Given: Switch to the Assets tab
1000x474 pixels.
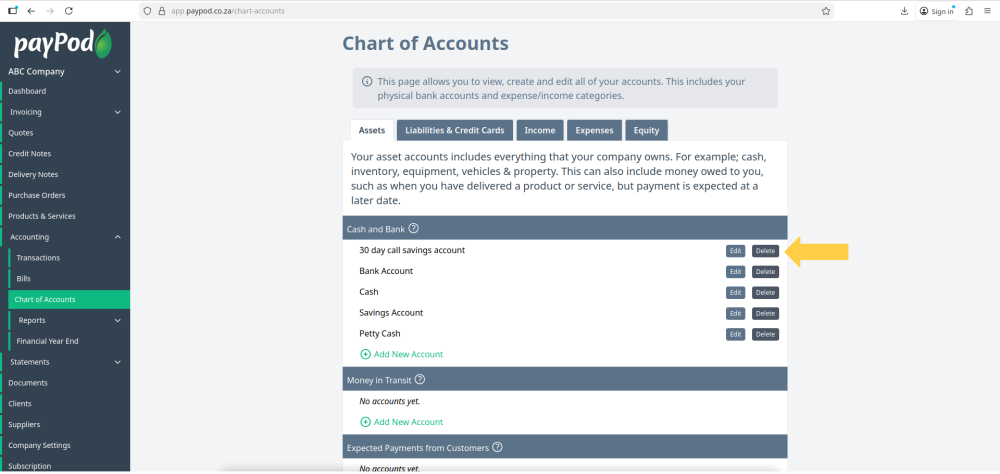Looking at the screenshot, I should (x=372, y=130).
